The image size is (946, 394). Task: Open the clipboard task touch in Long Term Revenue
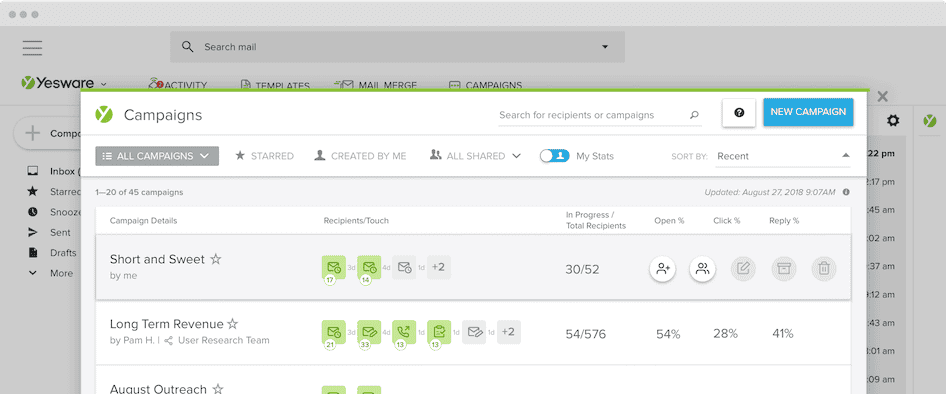pos(439,332)
